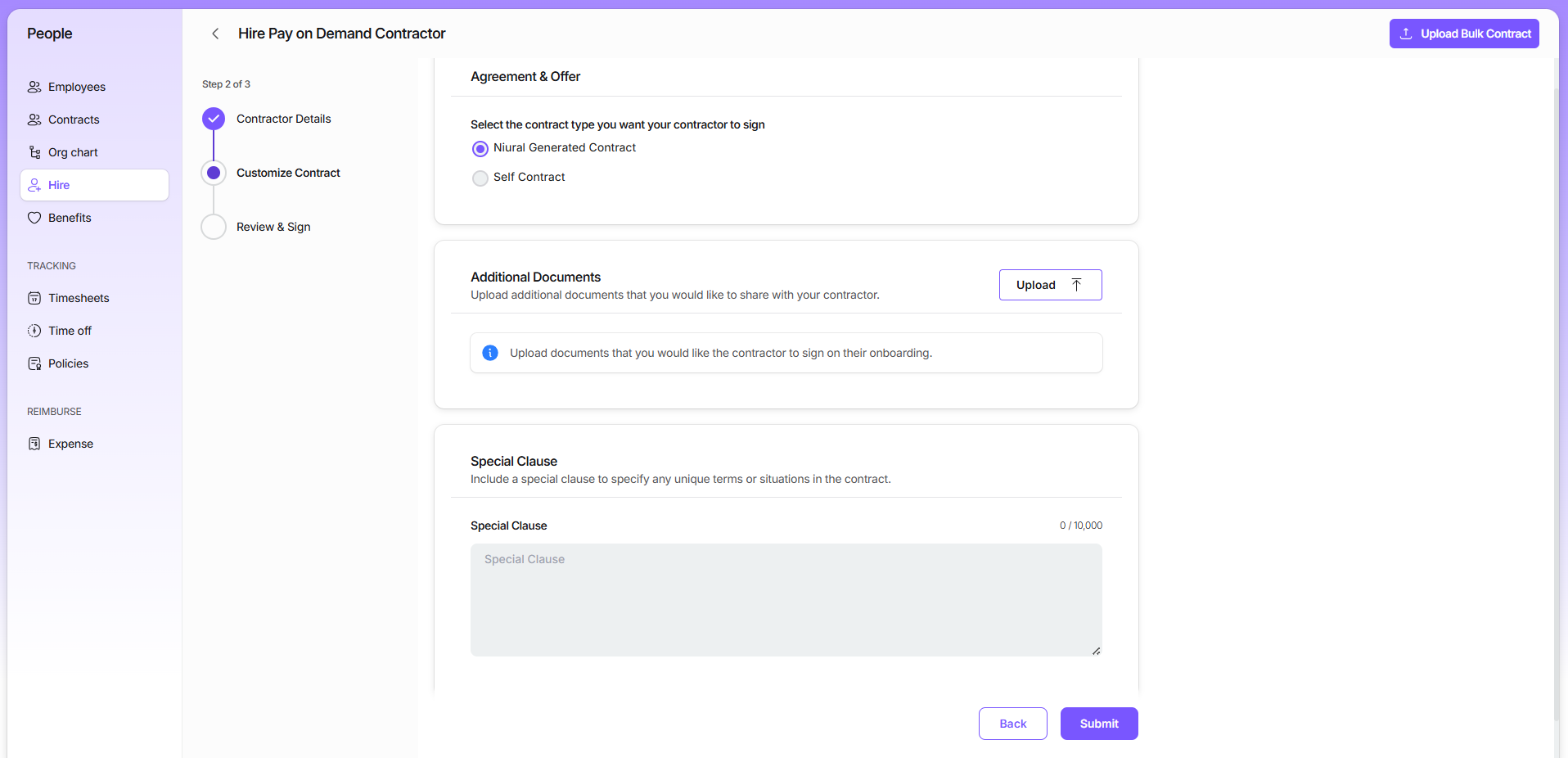Click the Contracts sidebar icon
The image size is (1568, 758).
point(34,120)
